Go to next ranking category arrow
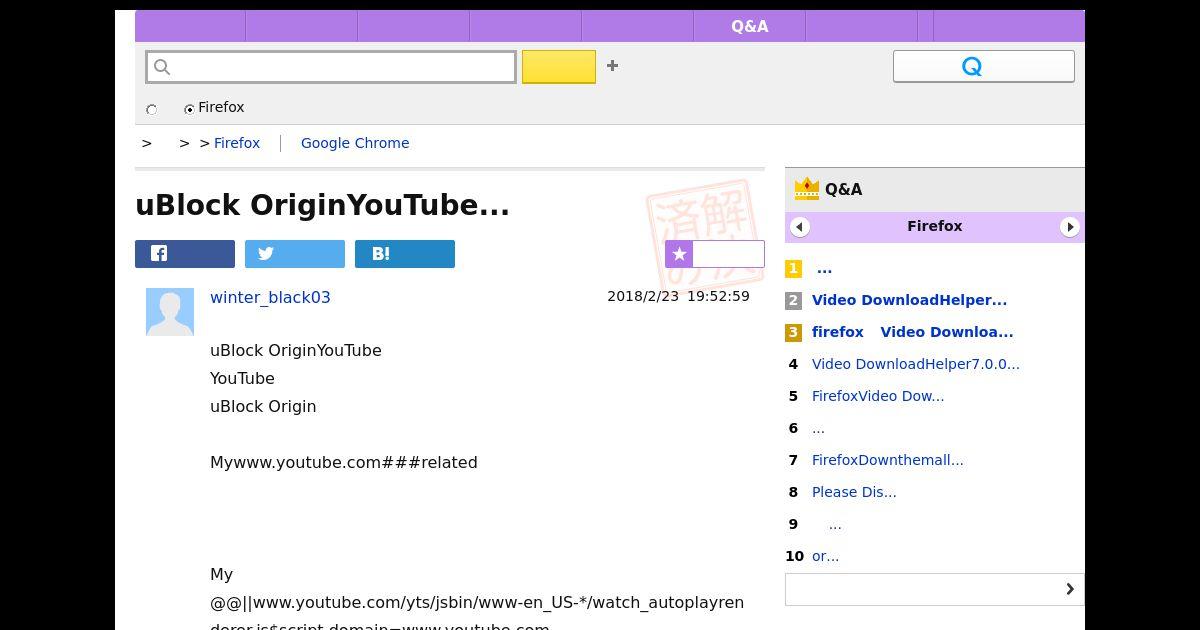This screenshot has width=1200, height=630. tap(1069, 227)
